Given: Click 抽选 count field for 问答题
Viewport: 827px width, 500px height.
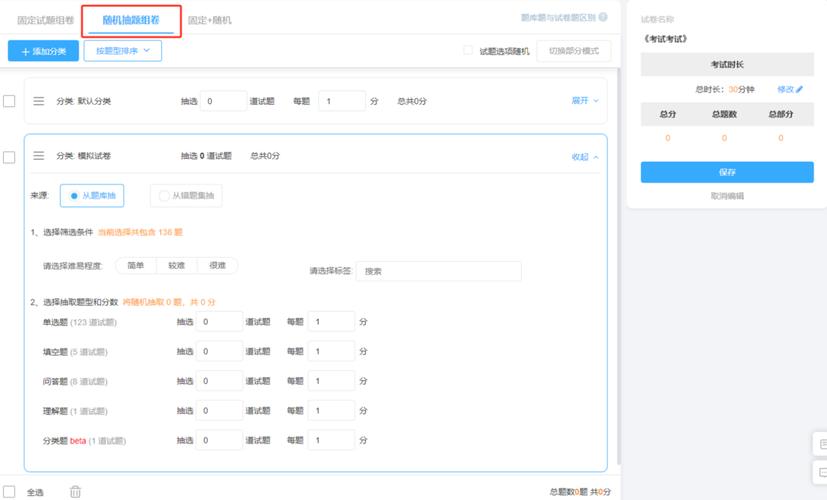Looking at the screenshot, I should click(x=219, y=381).
